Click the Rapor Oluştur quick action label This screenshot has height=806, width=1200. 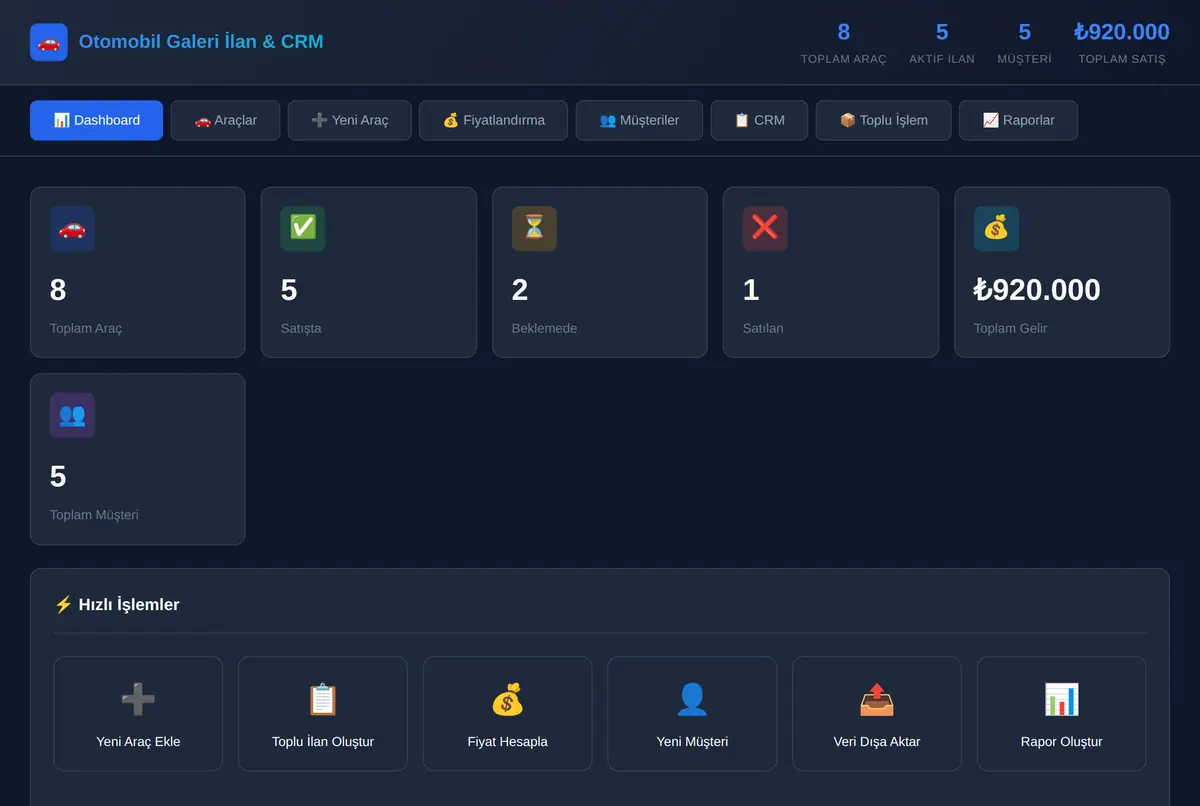tap(1062, 742)
